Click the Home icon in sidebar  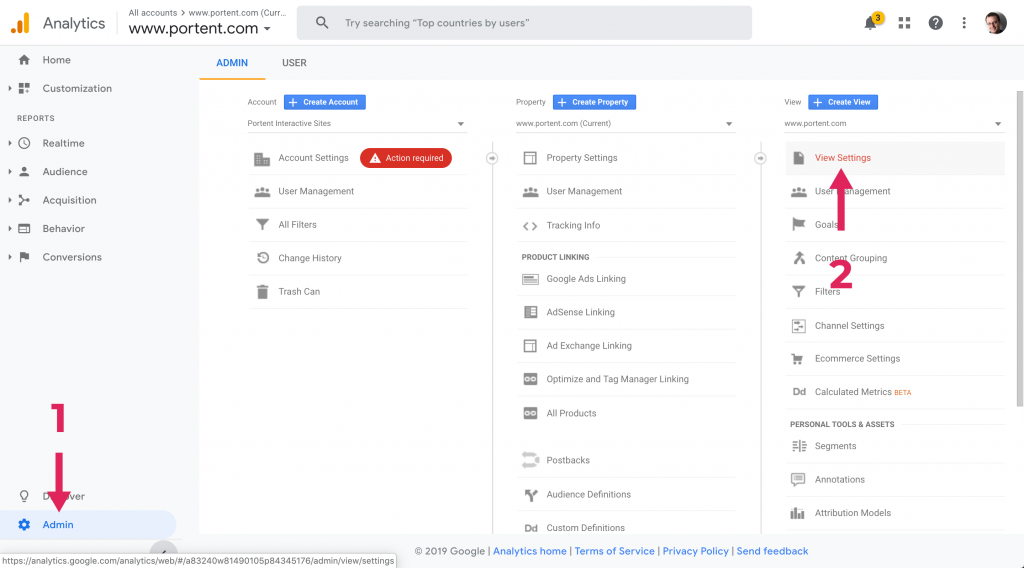point(25,60)
